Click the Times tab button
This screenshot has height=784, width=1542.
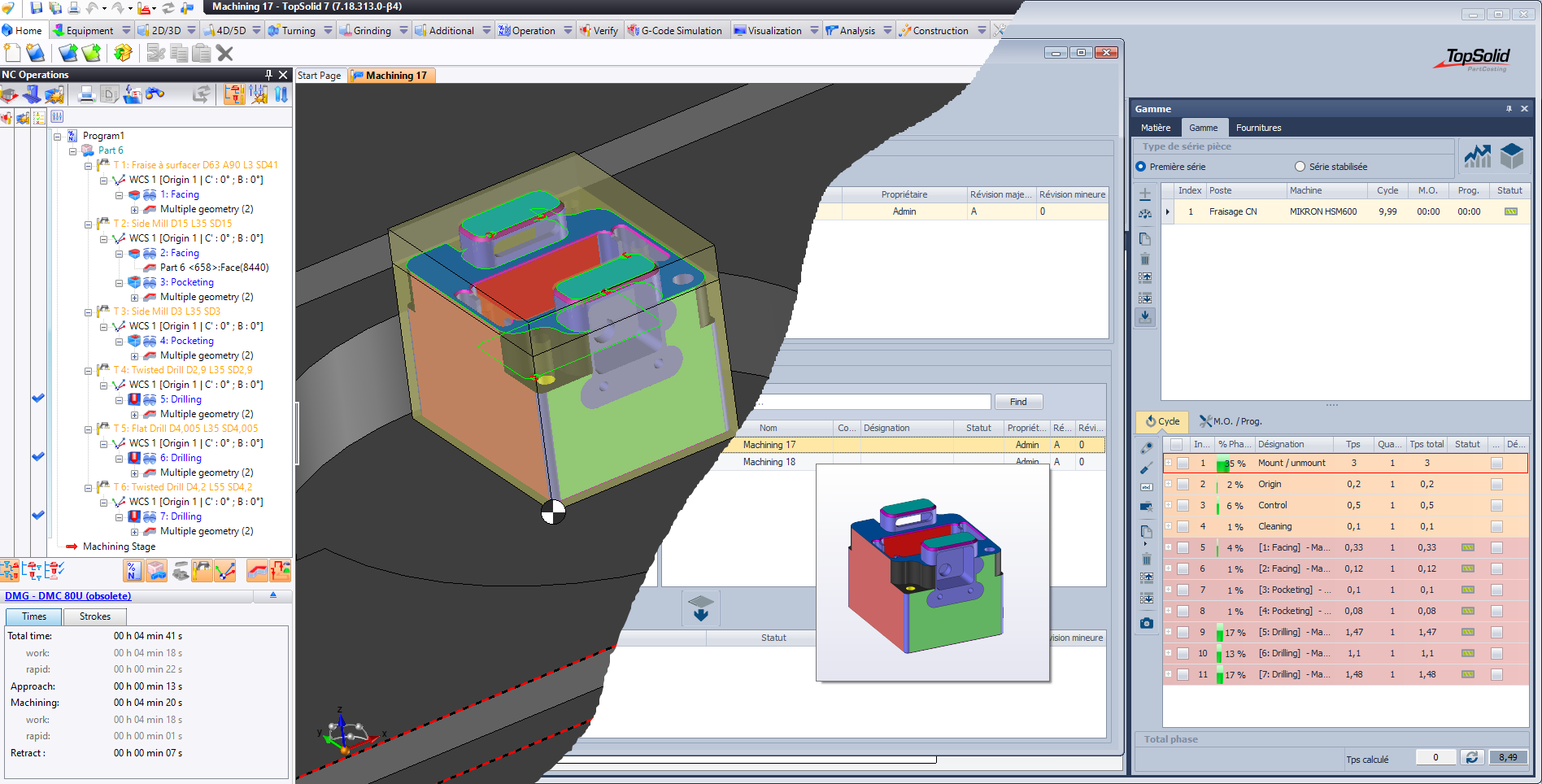click(34, 616)
